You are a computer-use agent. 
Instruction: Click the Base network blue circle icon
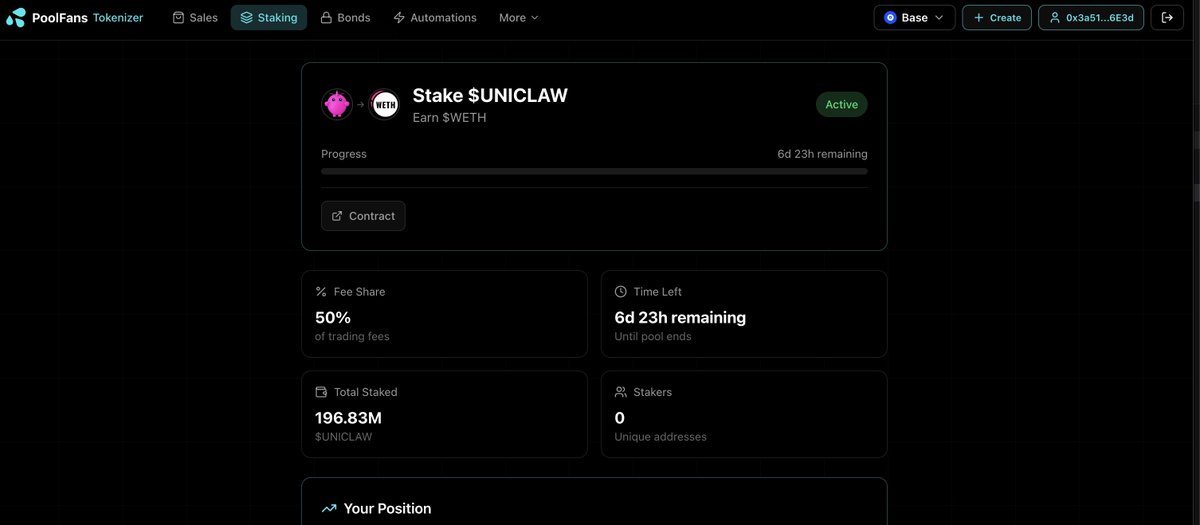point(890,17)
